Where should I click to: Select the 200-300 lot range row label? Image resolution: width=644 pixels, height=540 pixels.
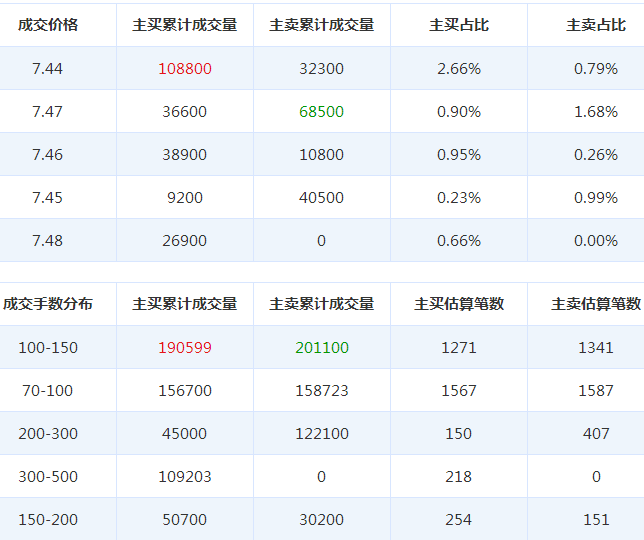click(x=48, y=434)
